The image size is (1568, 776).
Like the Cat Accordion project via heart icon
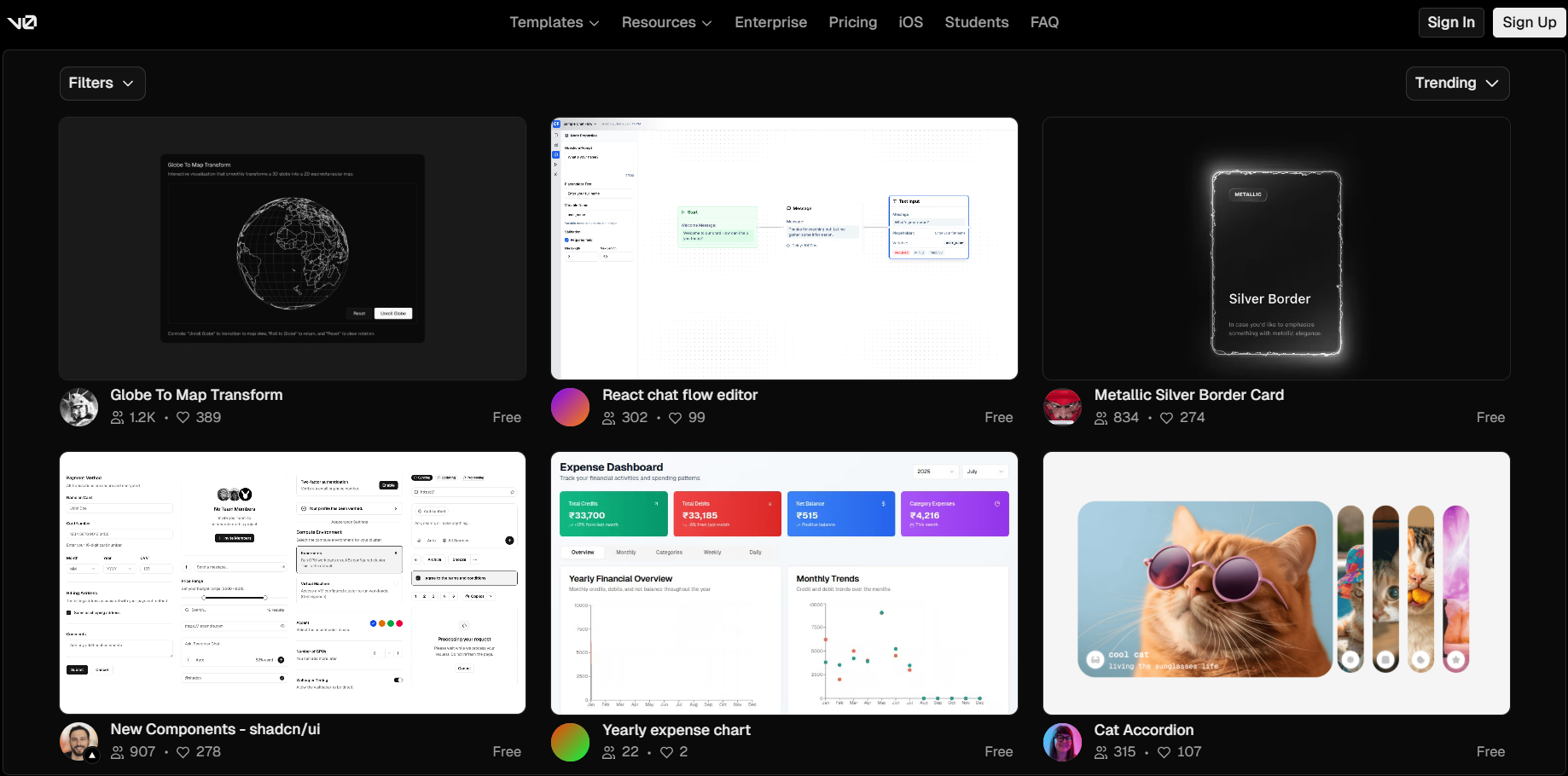pos(1165,752)
